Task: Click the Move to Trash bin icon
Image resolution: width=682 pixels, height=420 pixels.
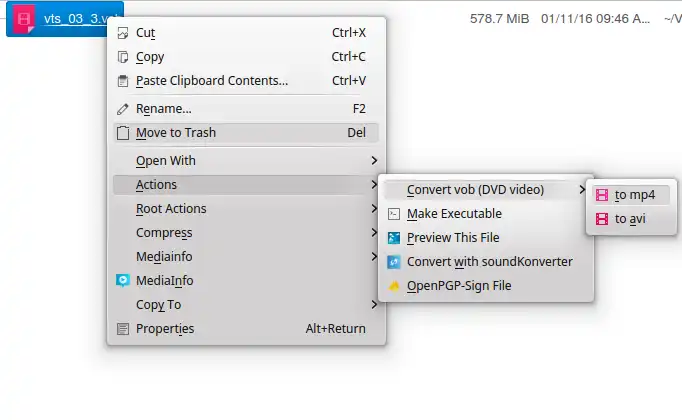Action: click(x=123, y=132)
